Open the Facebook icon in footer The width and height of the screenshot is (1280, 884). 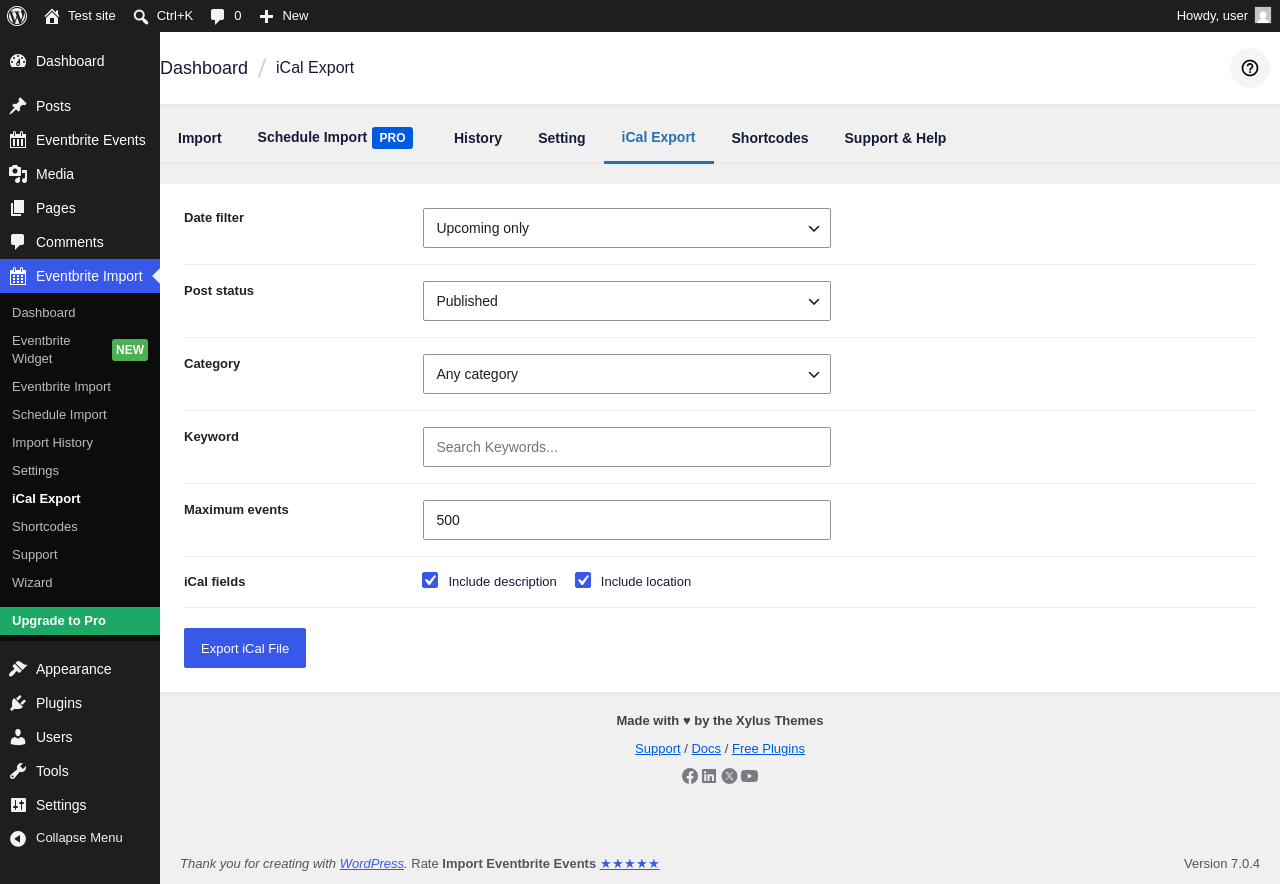pos(690,776)
